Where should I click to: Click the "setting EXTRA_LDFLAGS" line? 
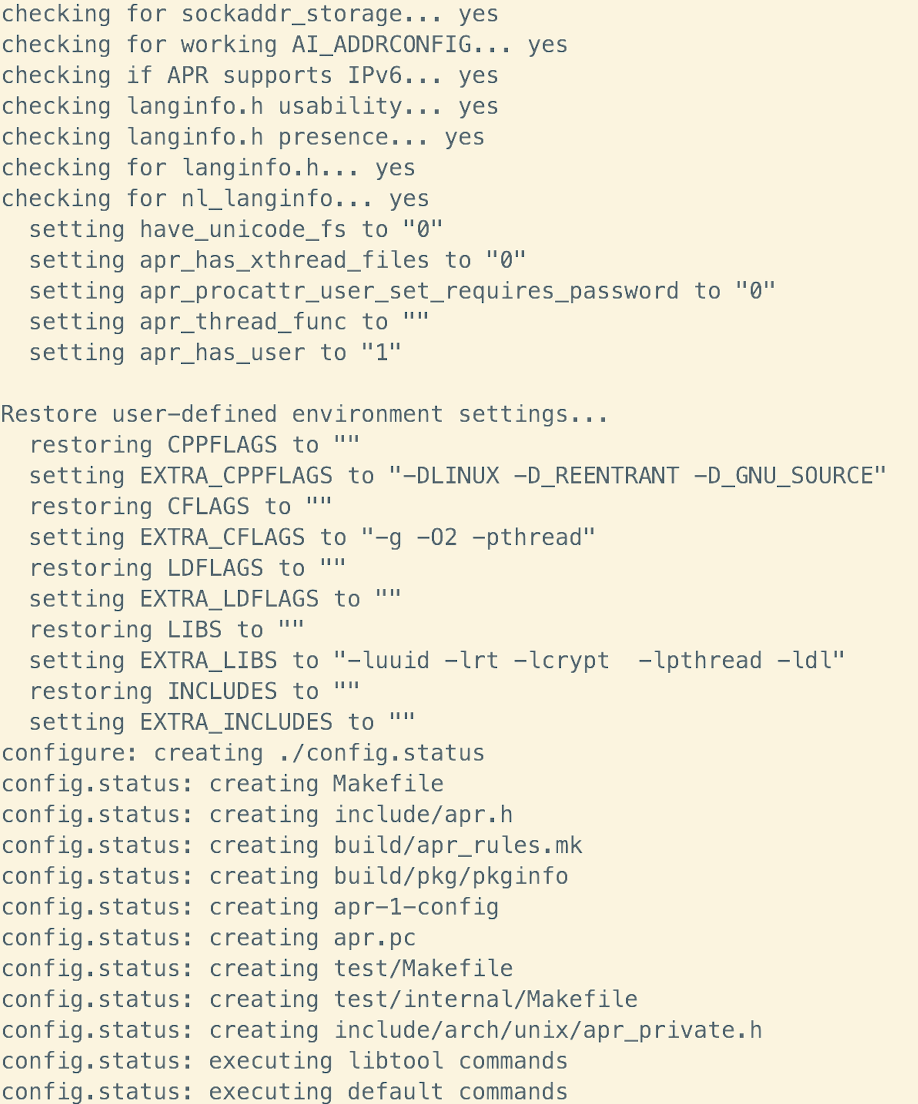click(215, 599)
